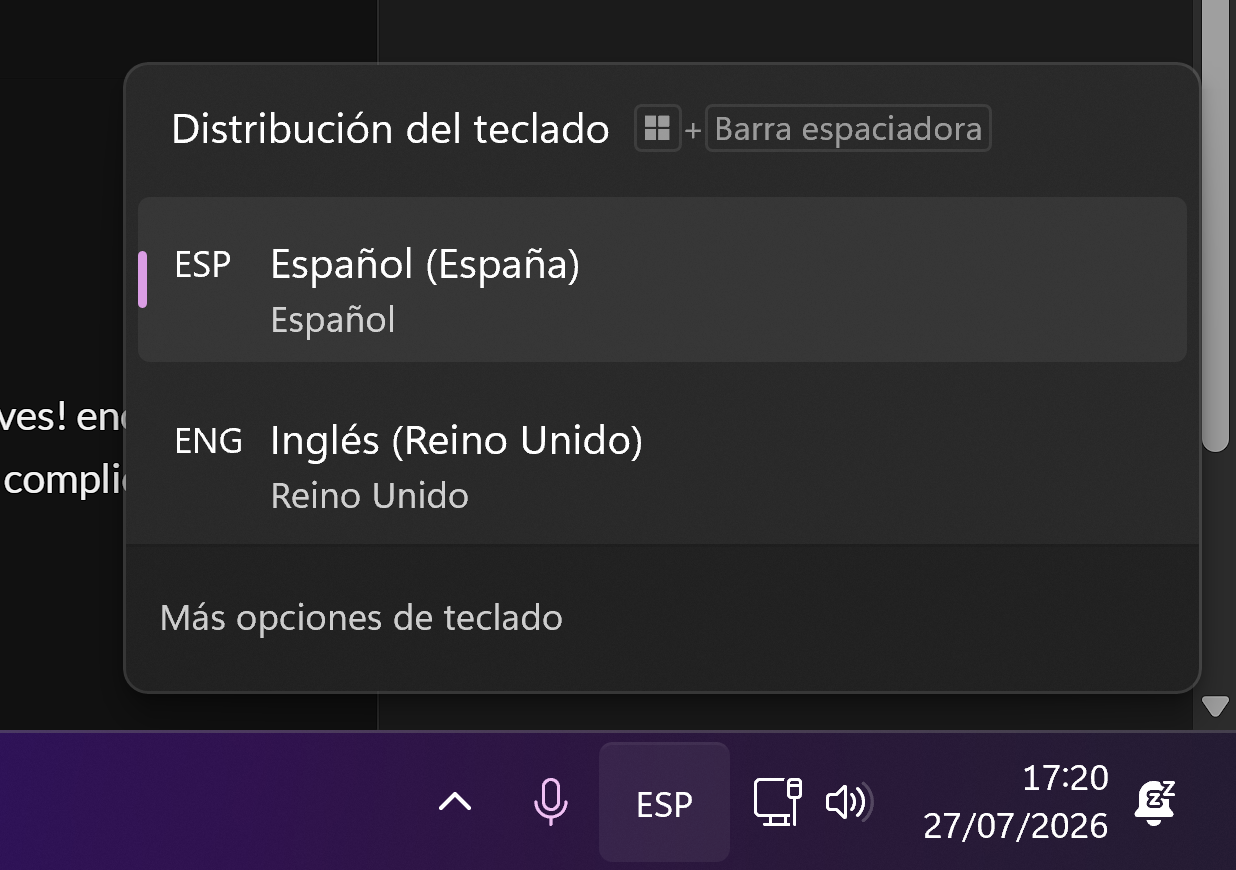Image resolution: width=1236 pixels, height=870 pixels.
Task: Click the scrollbar down arrow
Action: click(1215, 707)
